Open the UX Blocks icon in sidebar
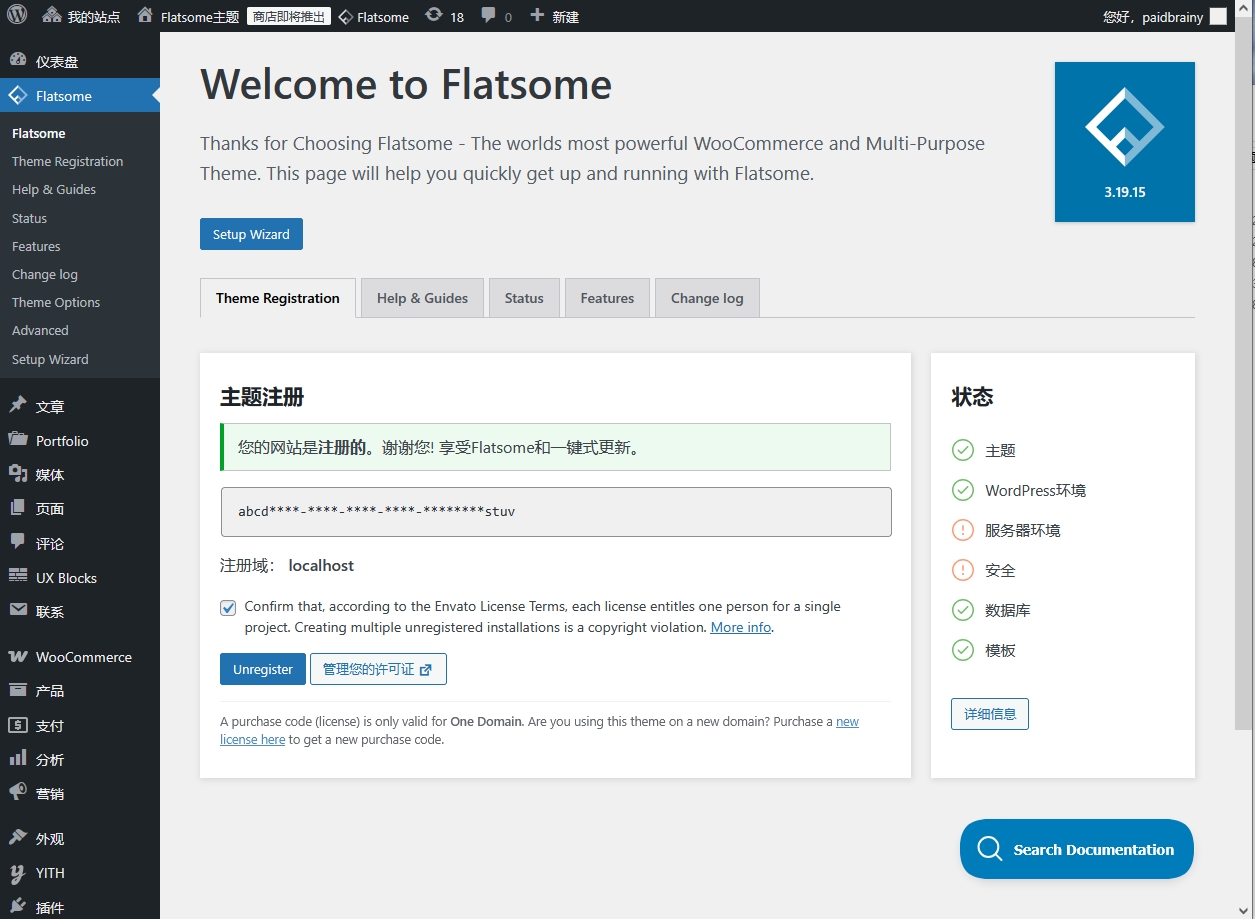Viewport: 1255px width, 919px height. click(x=18, y=577)
